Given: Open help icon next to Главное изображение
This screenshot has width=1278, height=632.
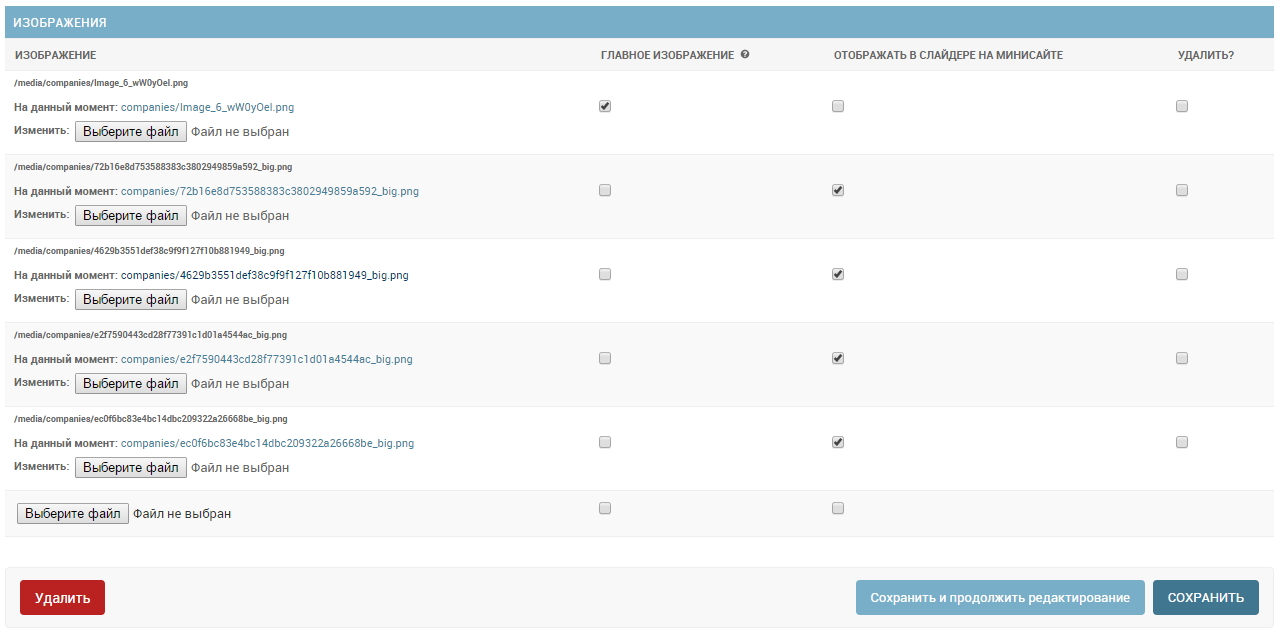Looking at the screenshot, I should pyautogui.click(x=745, y=55).
